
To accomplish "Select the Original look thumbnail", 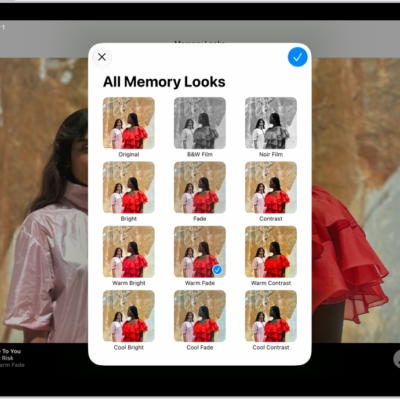I will click(129, 123).
